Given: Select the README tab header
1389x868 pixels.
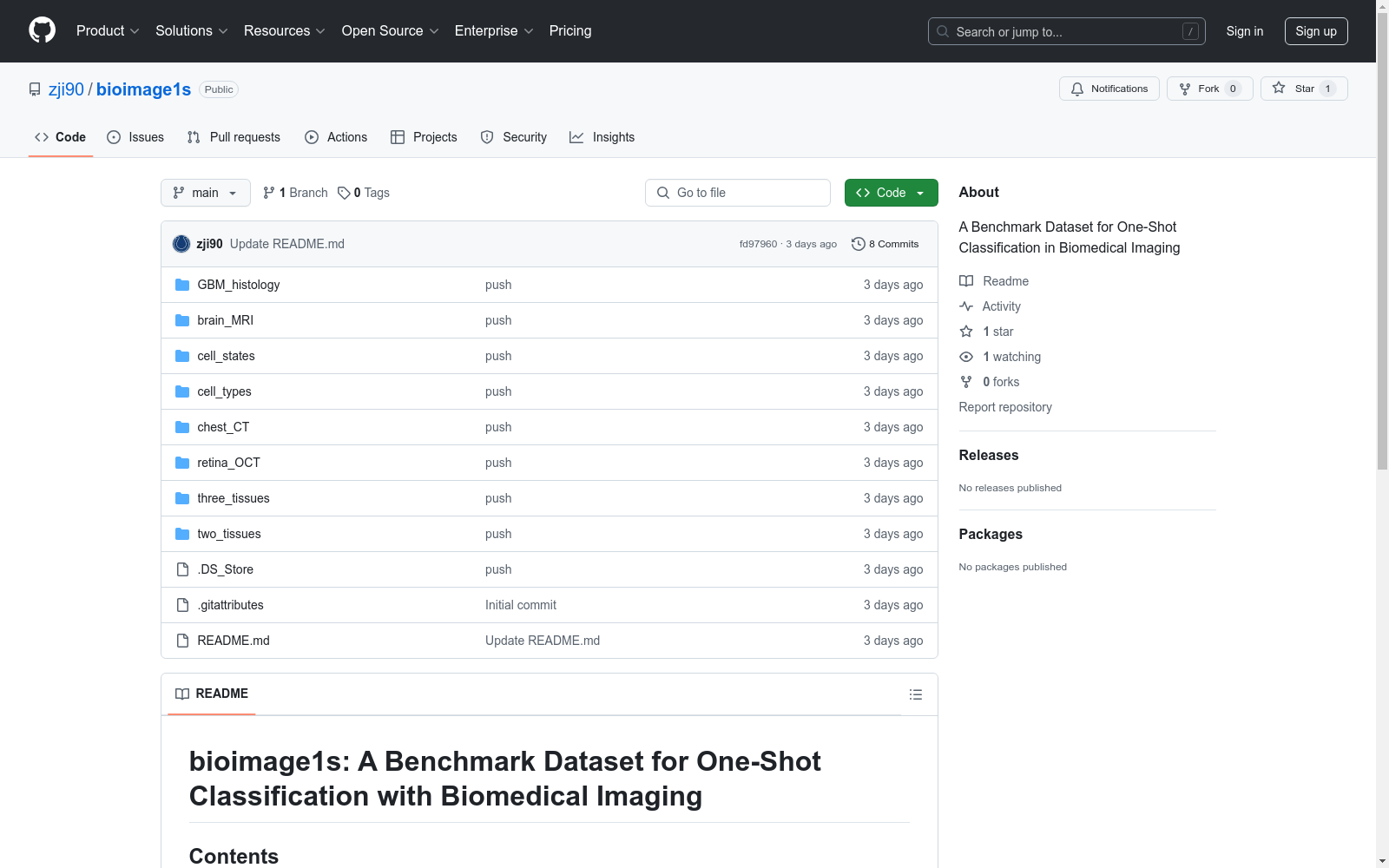Looking at the screenshot, I should point(212,694).
